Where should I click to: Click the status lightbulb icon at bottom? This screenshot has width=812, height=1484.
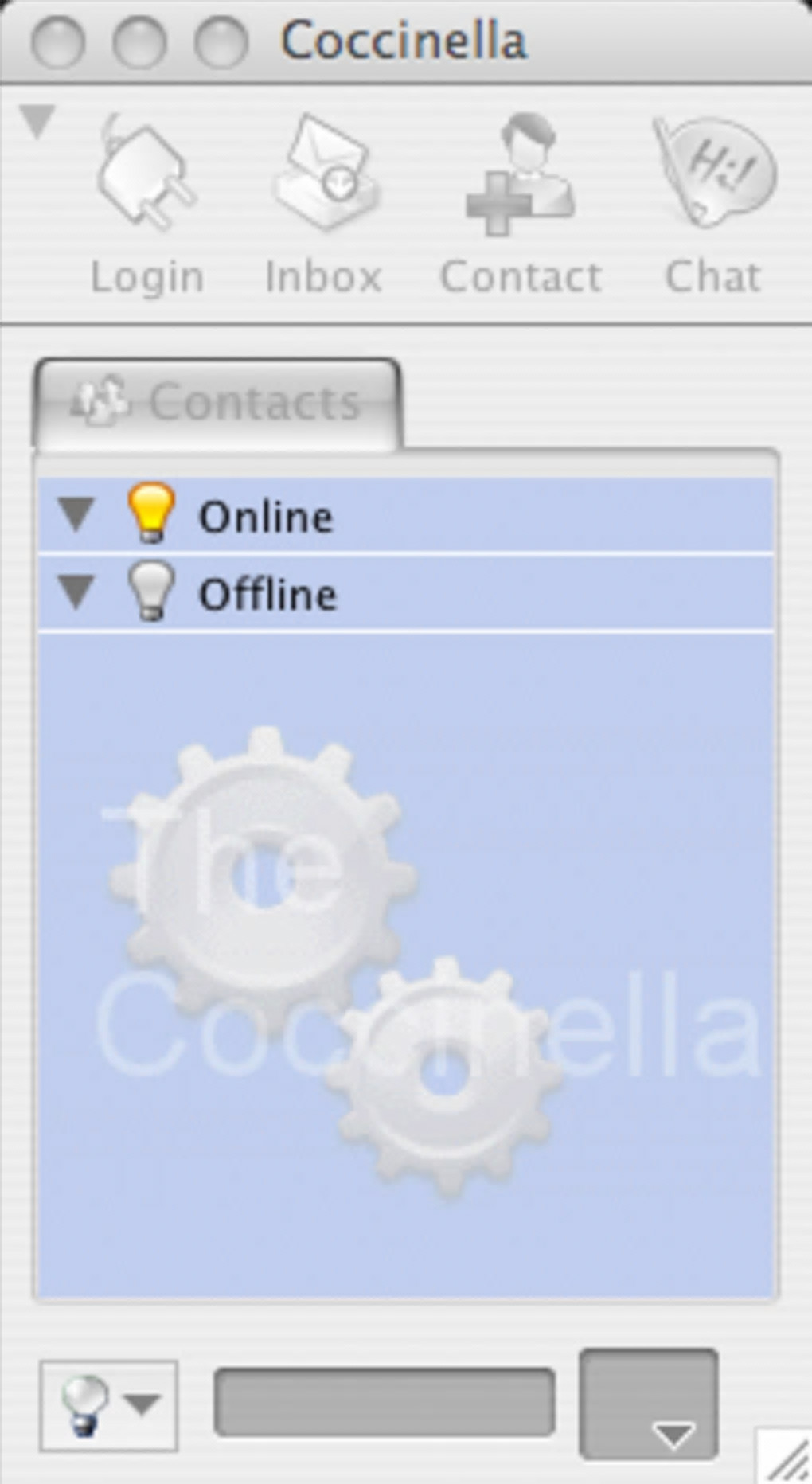(84, 1406)
